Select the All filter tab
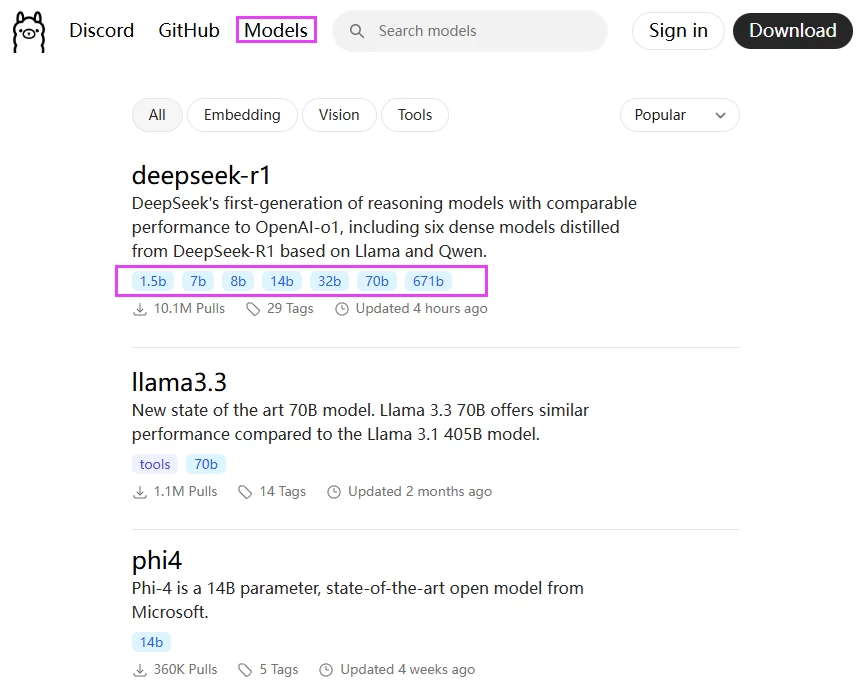Screen dimensions: 862x694 [156, 115]
